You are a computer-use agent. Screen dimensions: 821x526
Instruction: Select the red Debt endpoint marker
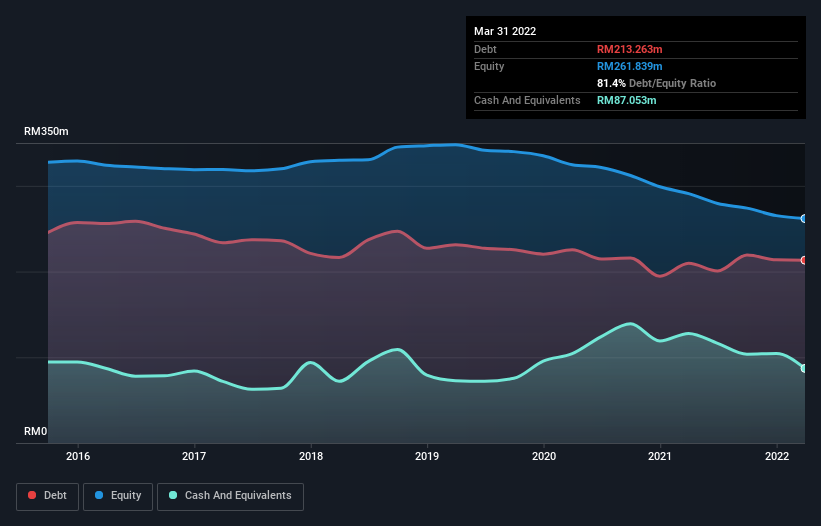pos(804,260)
